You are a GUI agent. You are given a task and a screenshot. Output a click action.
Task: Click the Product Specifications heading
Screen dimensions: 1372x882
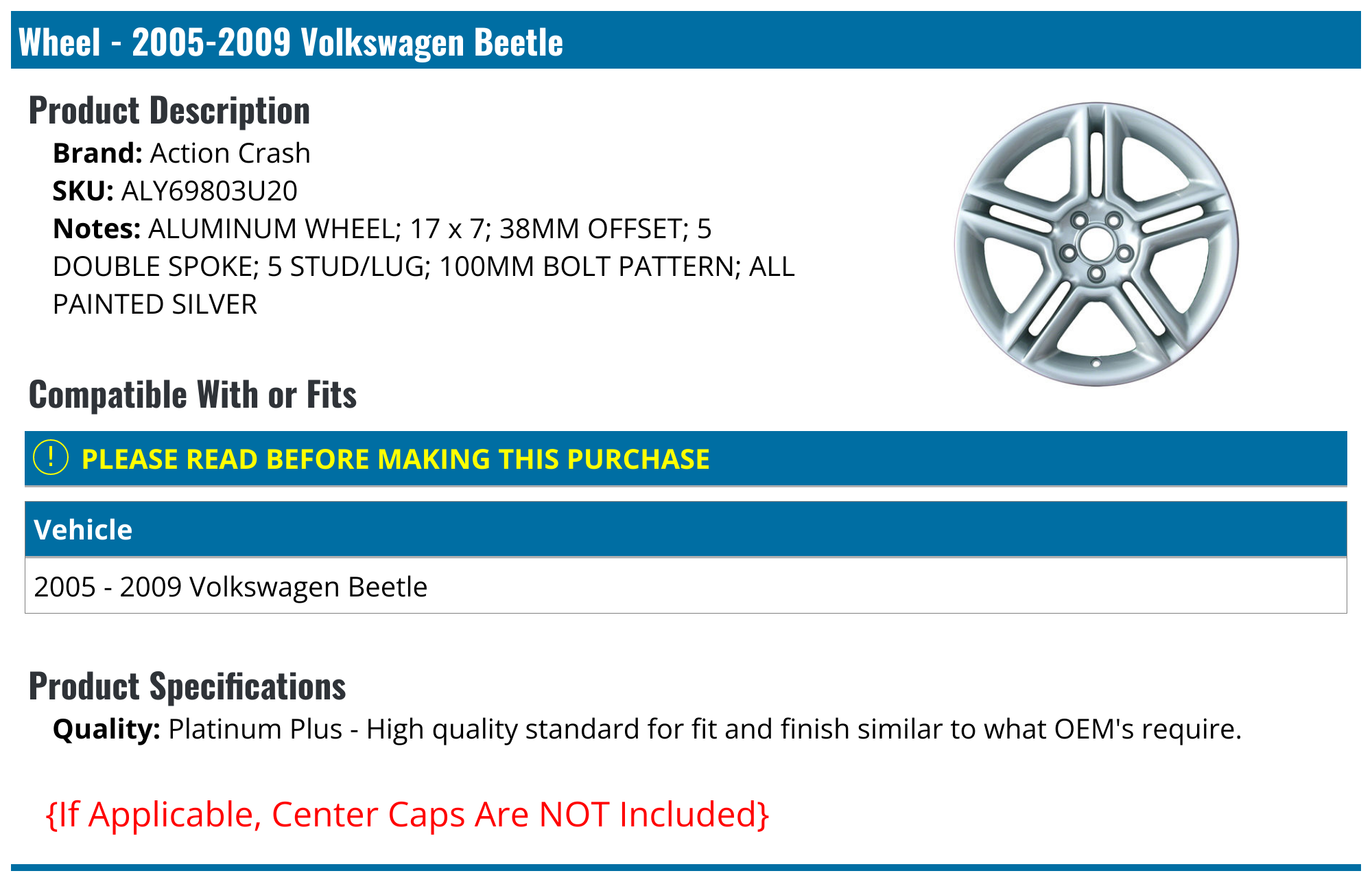tap(187, 686)
